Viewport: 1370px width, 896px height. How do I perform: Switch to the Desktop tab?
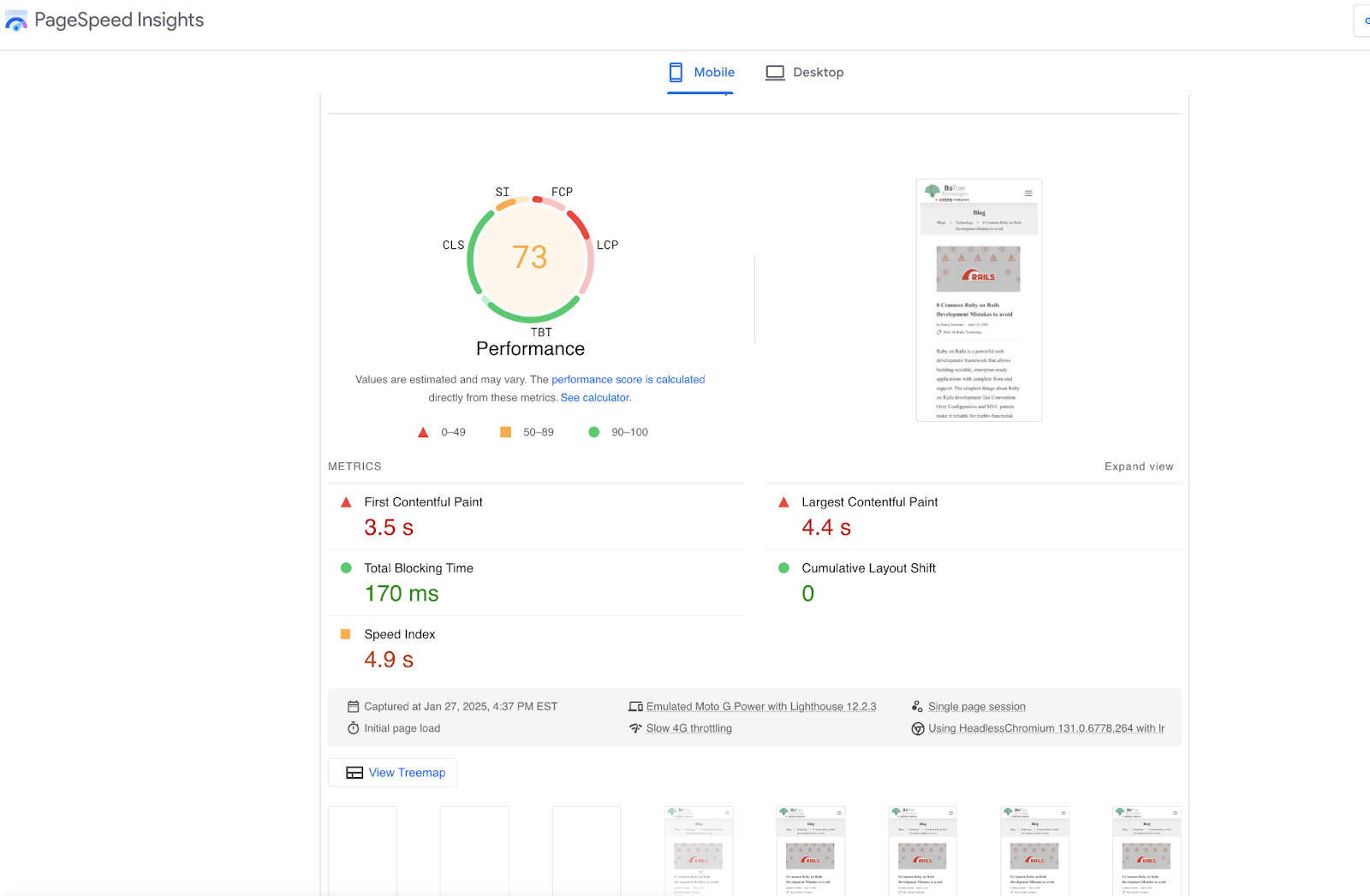click(x=805, y=73)
